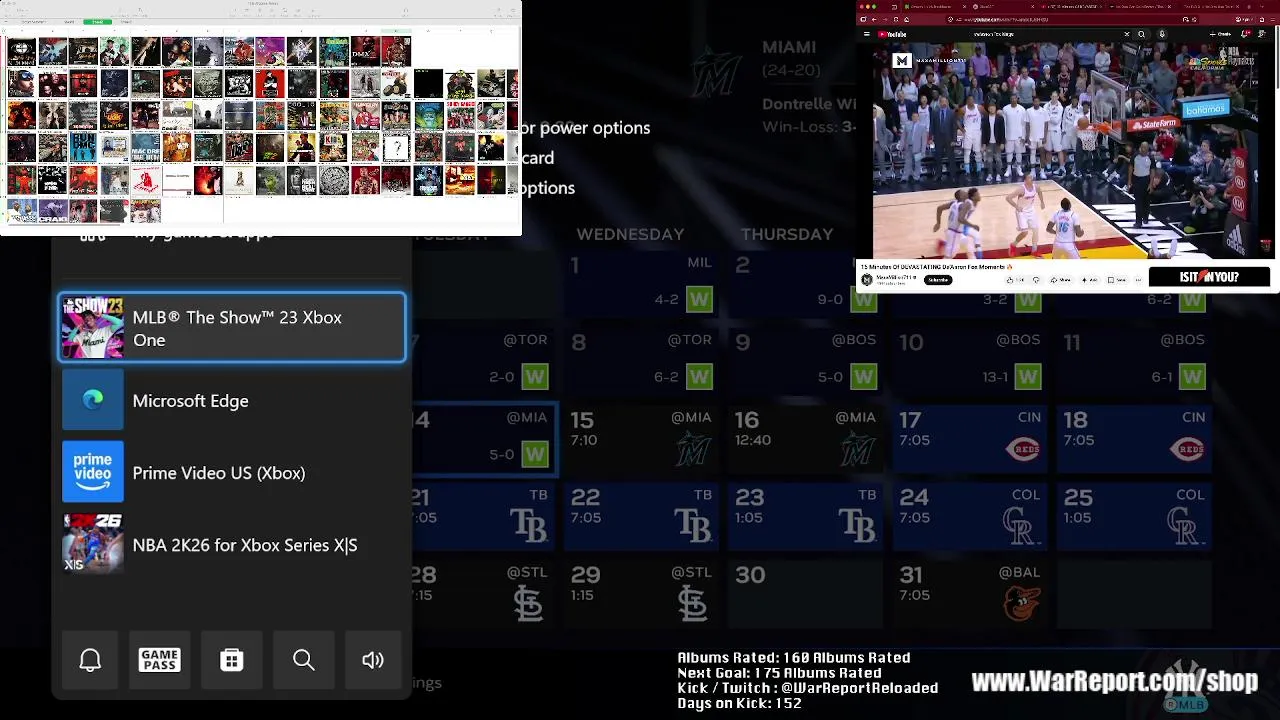Launch Prime Video US (Xbox)

tap(232, 472)
